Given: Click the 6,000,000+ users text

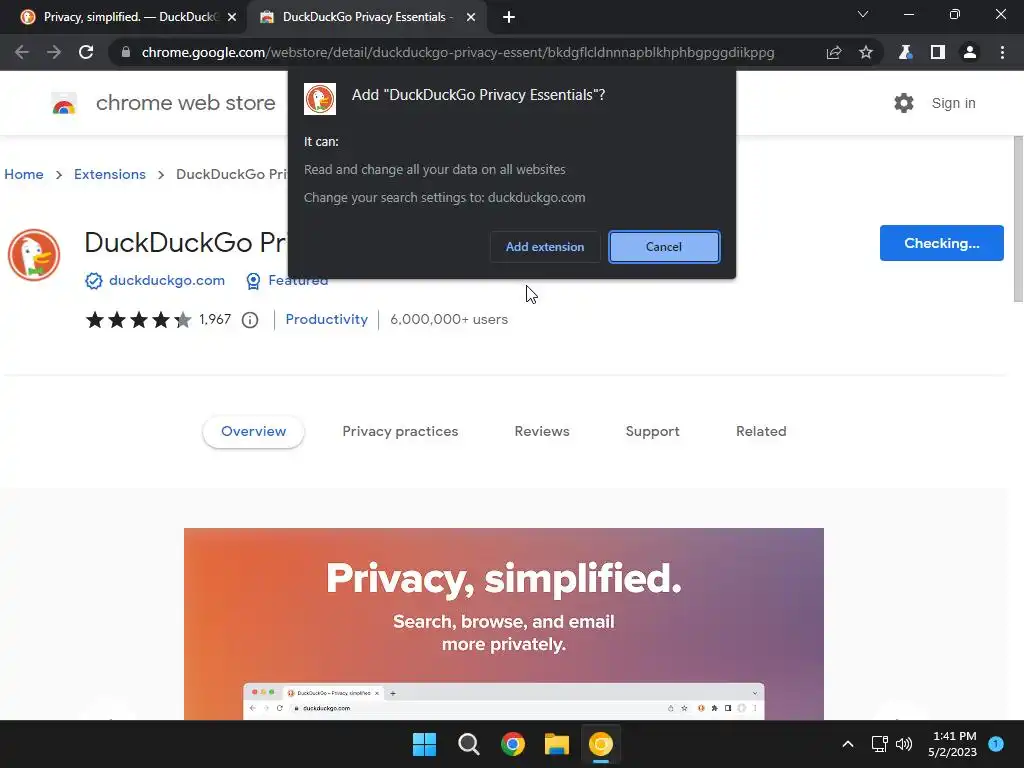Looking at the screenshot, I should tap(449, 319).
